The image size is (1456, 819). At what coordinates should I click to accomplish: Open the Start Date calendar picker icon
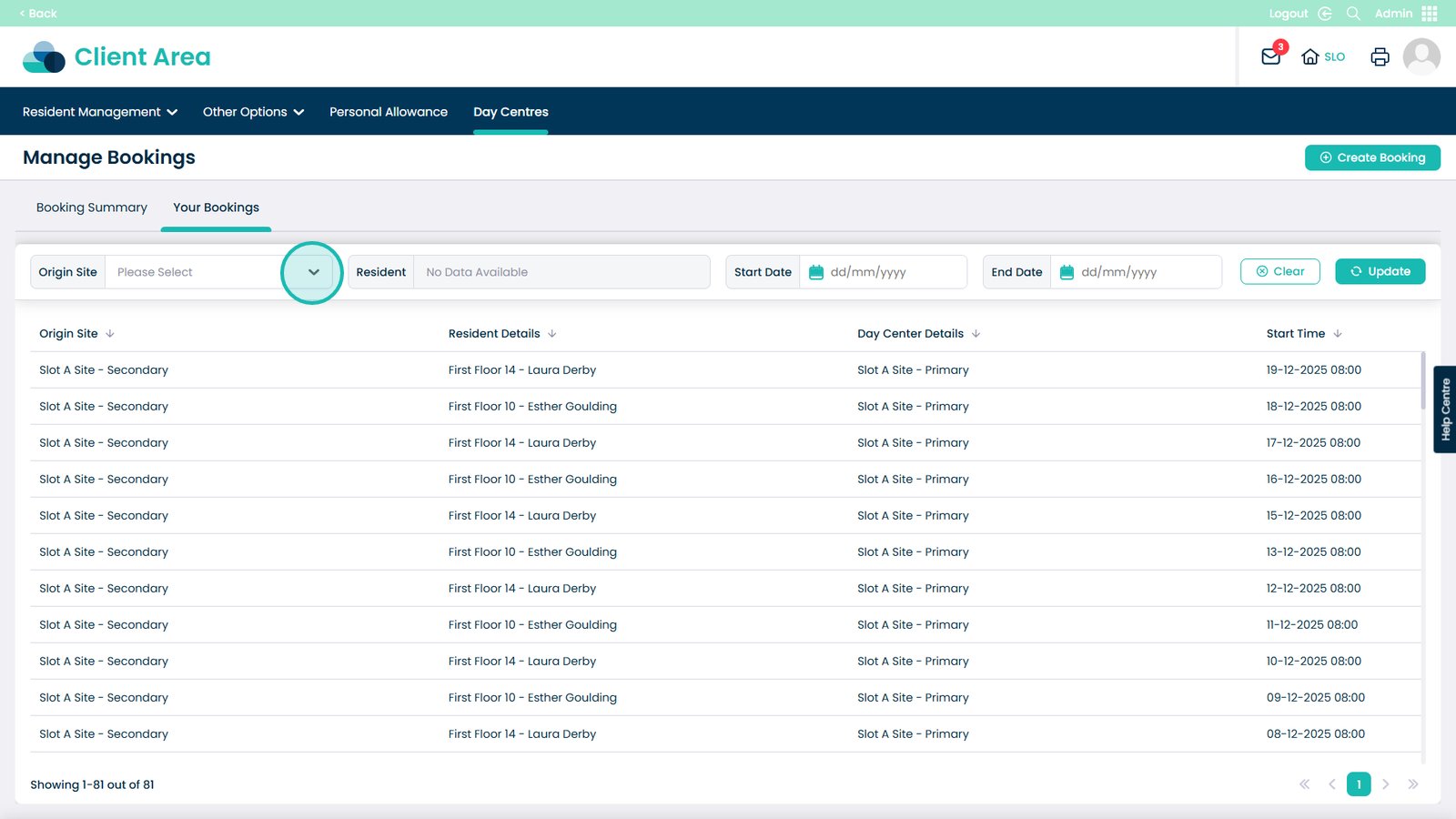pos(816,272)
